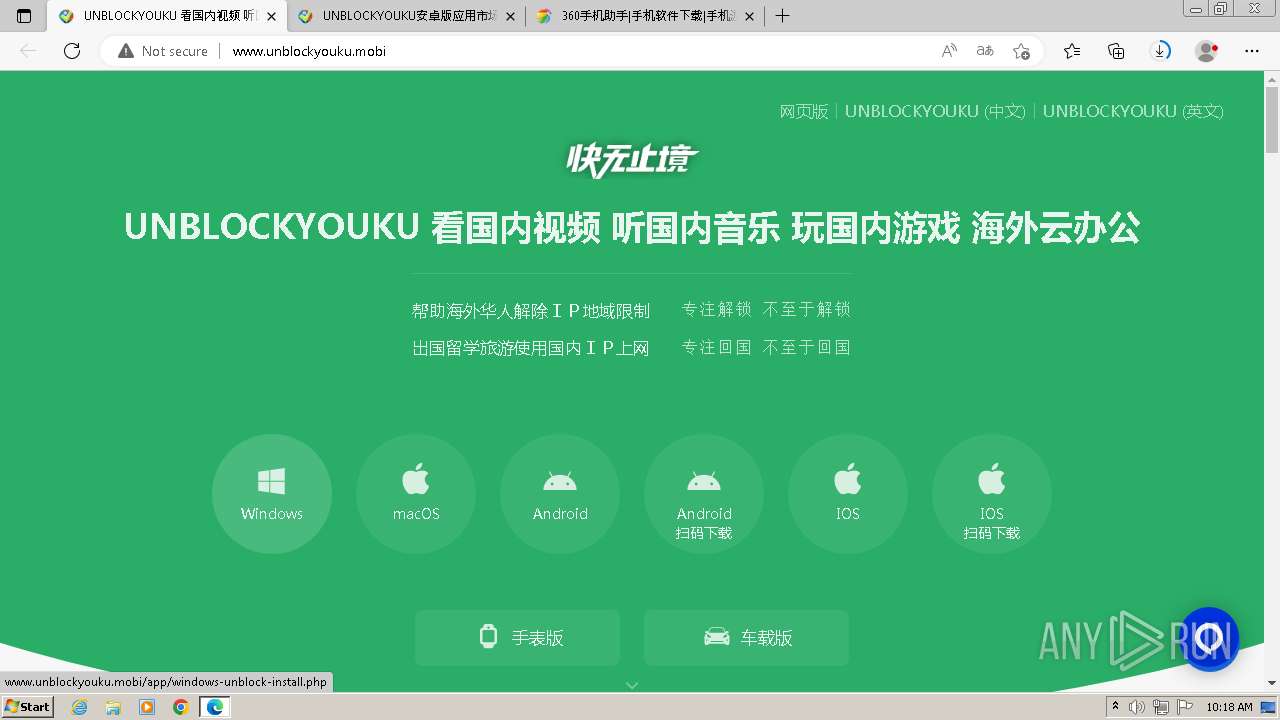Add this page to favorites
The width and height of the screenshot is (1280, 720).
[1021, 51]
